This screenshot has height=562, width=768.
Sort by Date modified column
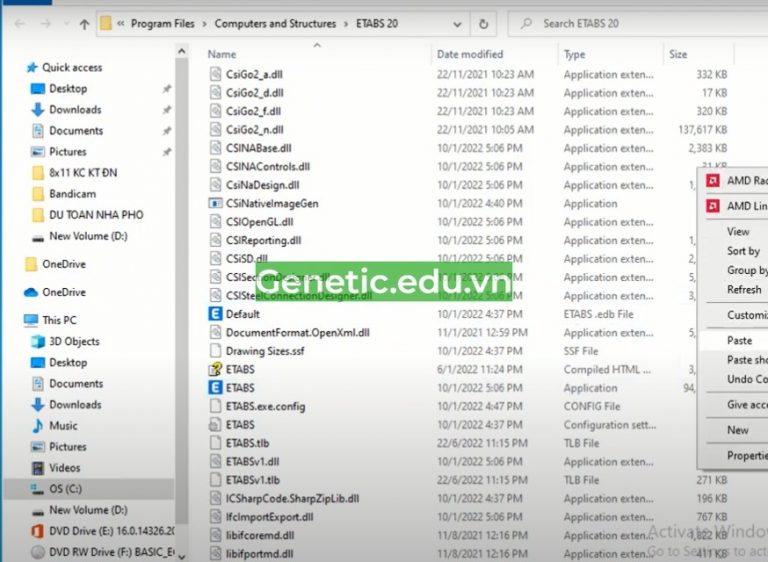pyautogui.click(x=470, y=54)
